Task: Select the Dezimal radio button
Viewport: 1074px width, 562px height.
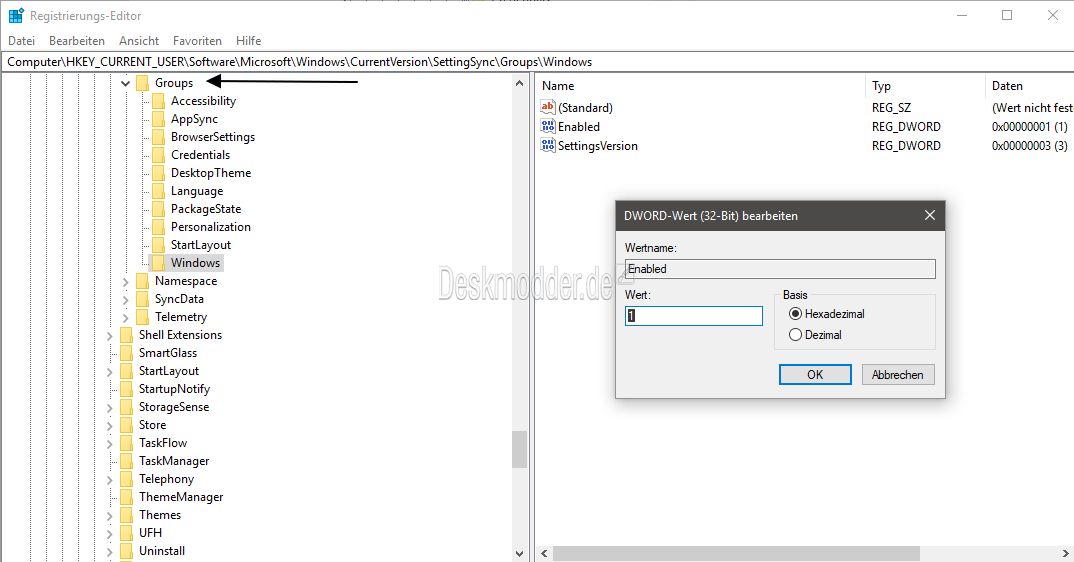Action: [796, 335]
